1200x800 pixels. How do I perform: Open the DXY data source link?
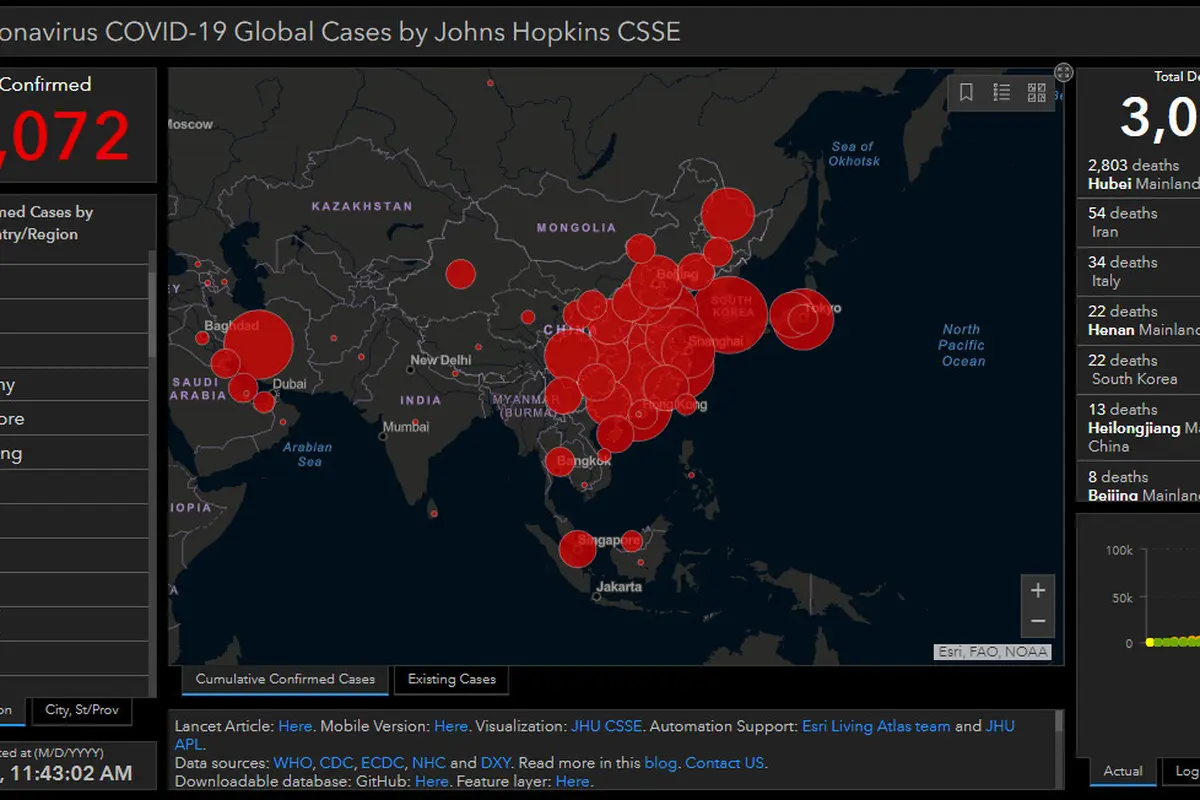(x=495, y=763)
